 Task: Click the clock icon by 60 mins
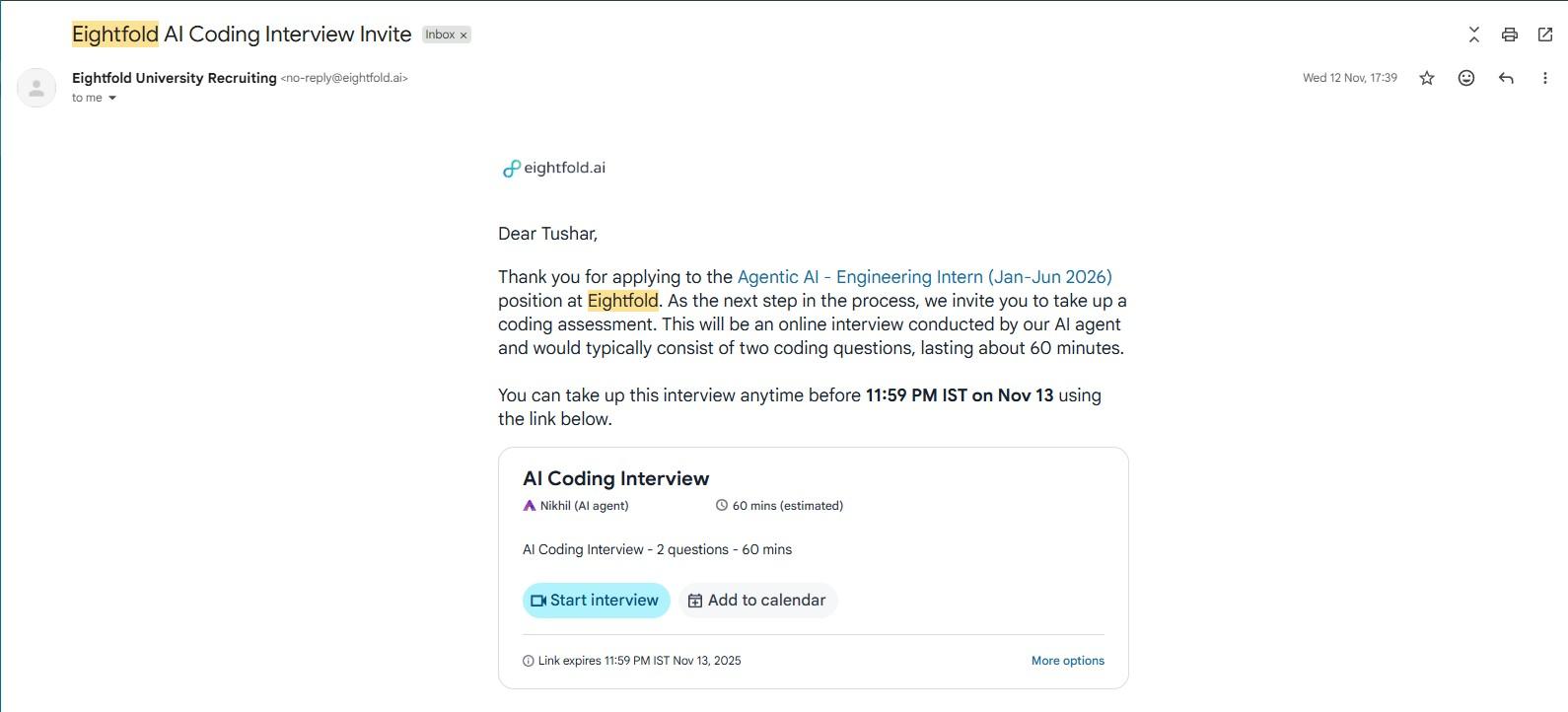pos(722,506)
